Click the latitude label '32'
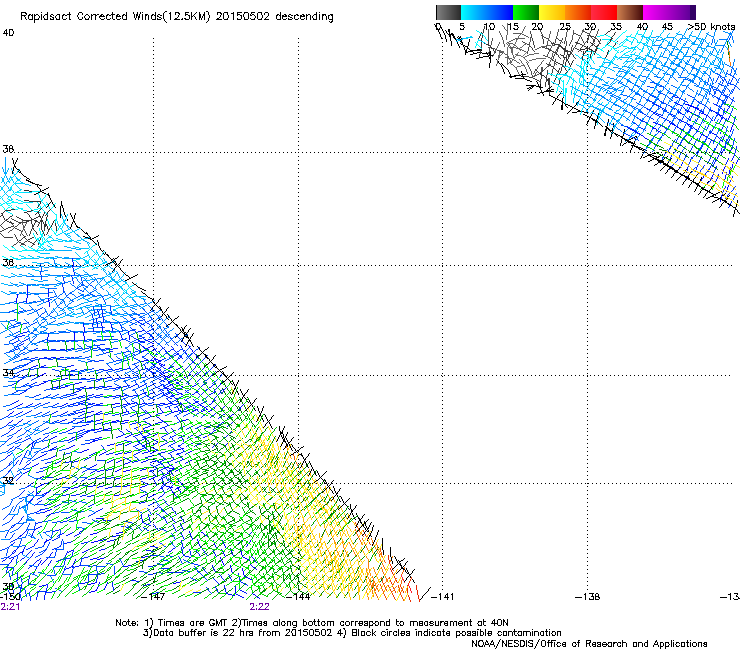The width and height of the screenshot is (740, 650). click(8, 481)
